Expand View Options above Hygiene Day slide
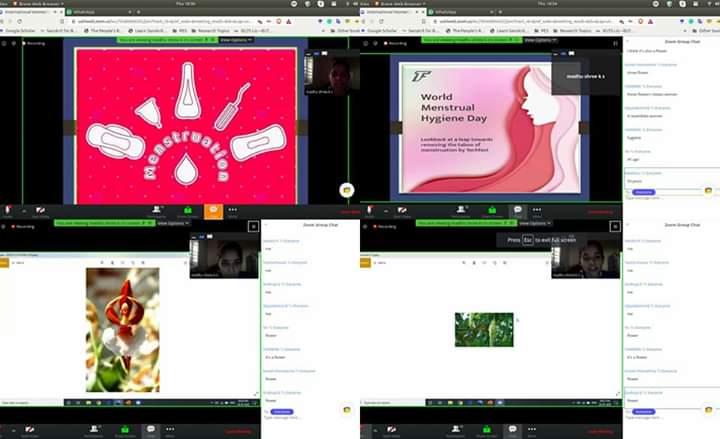The height and width of the screenshot is (439, 720). 537,40
